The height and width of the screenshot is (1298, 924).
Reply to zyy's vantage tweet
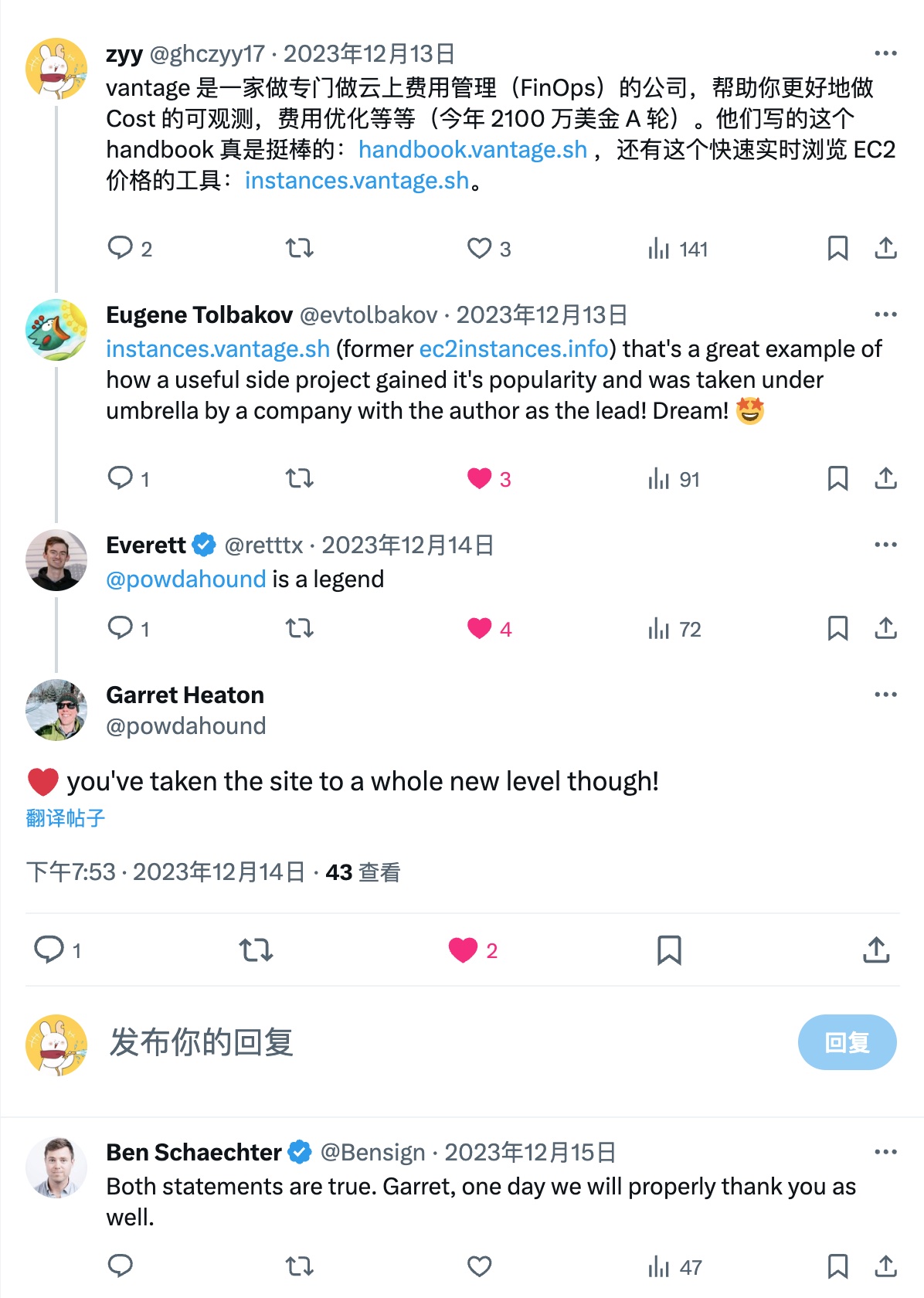coord(121,248)
